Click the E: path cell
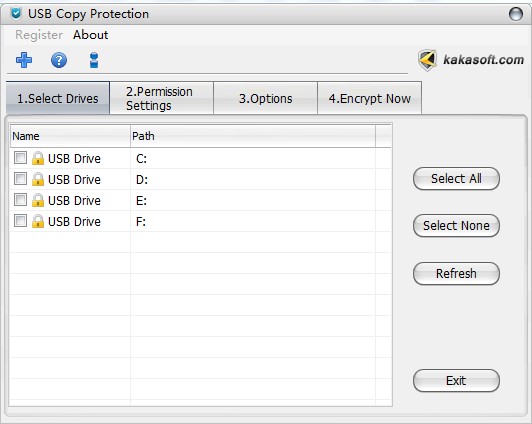This screenshot has width=532, height=424. pyautogui.click(x=253, y=200)
